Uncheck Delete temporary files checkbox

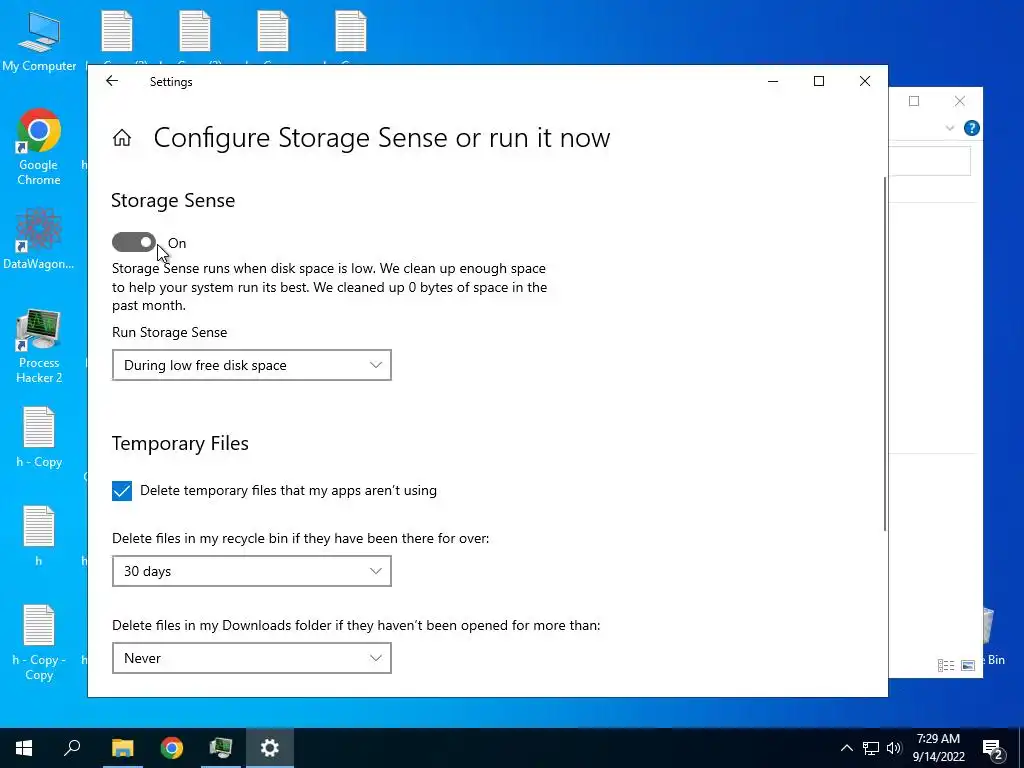pyautogui.click(x=122, y=491)
